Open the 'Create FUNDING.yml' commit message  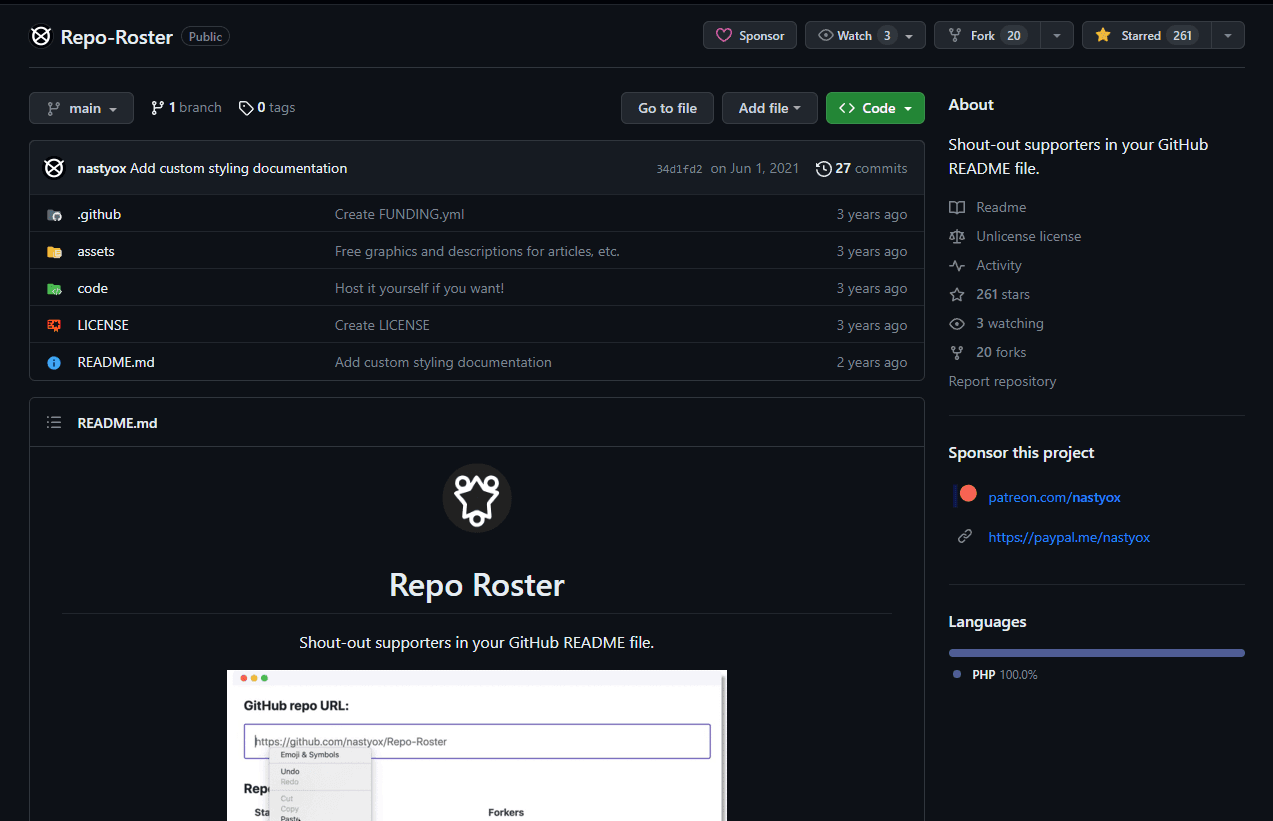[399, 214]
